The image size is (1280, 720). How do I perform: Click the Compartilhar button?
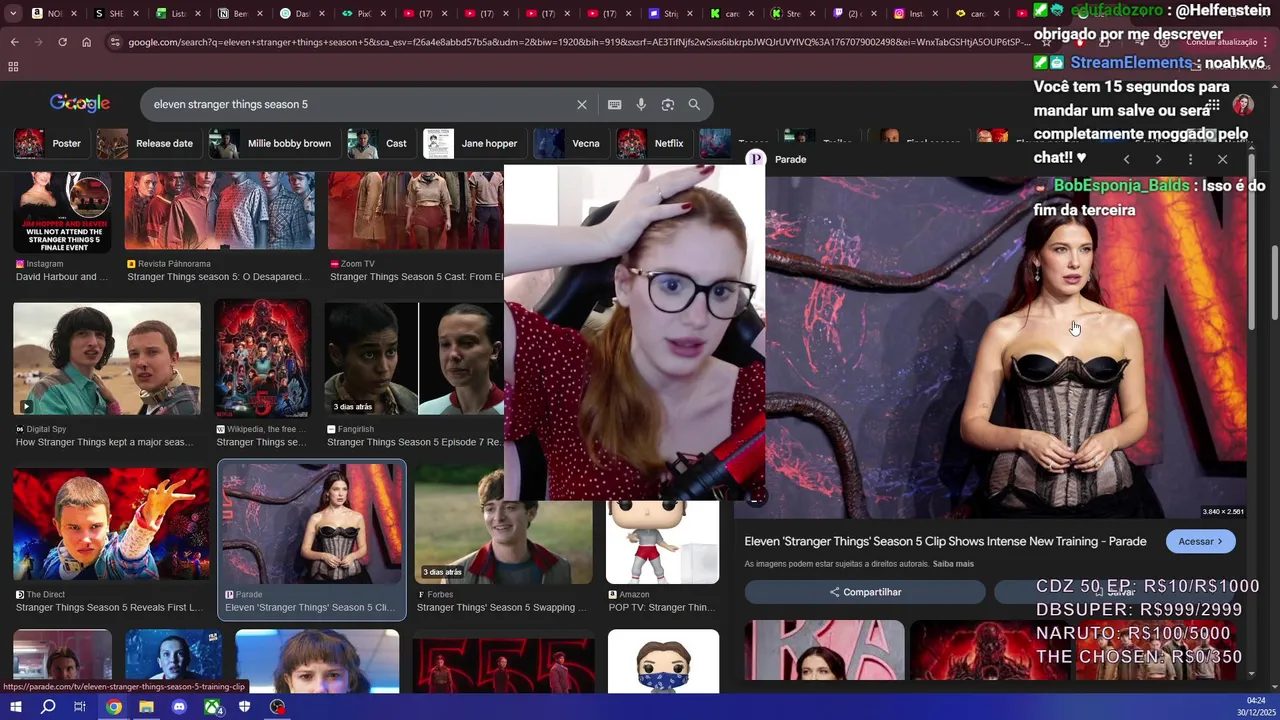click(x=865, y=592)
